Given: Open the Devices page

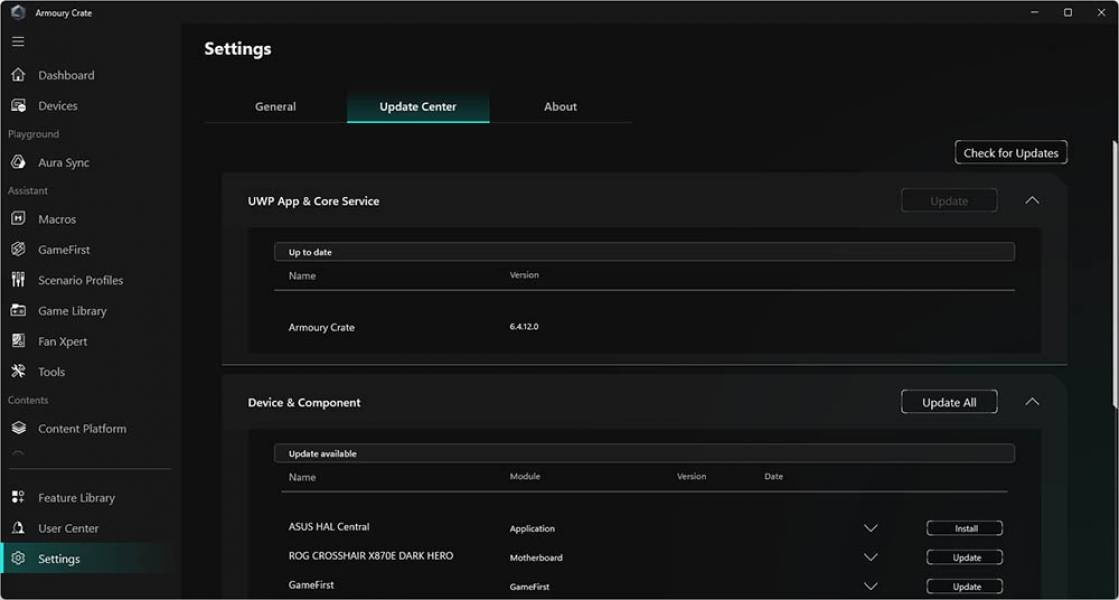Looking at the screenshot, I should [x=58, y=106].
